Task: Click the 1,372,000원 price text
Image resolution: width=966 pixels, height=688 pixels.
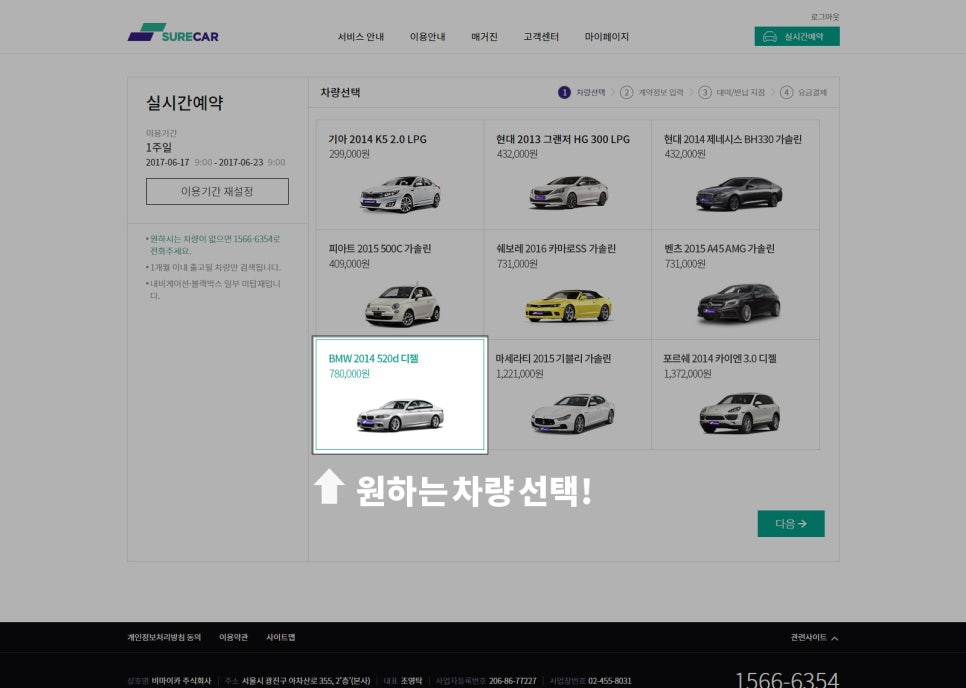Action: 687,374
